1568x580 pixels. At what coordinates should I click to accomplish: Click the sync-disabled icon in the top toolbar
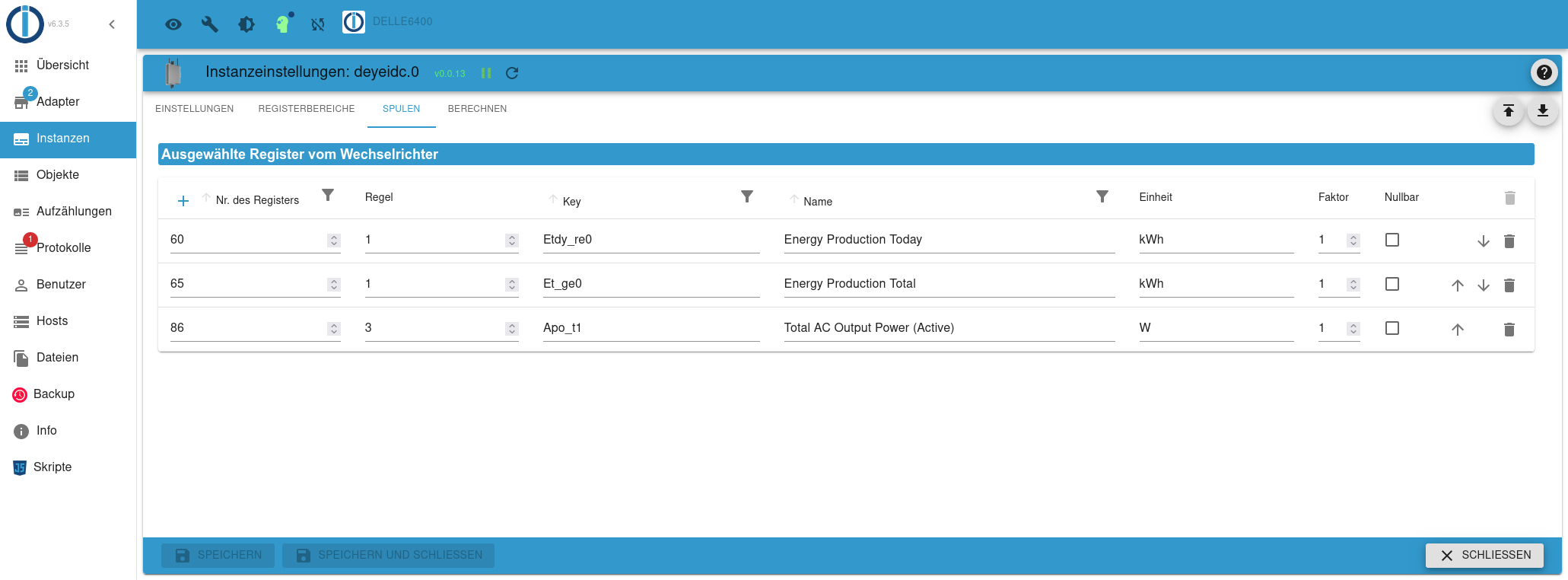click(318, 24)
